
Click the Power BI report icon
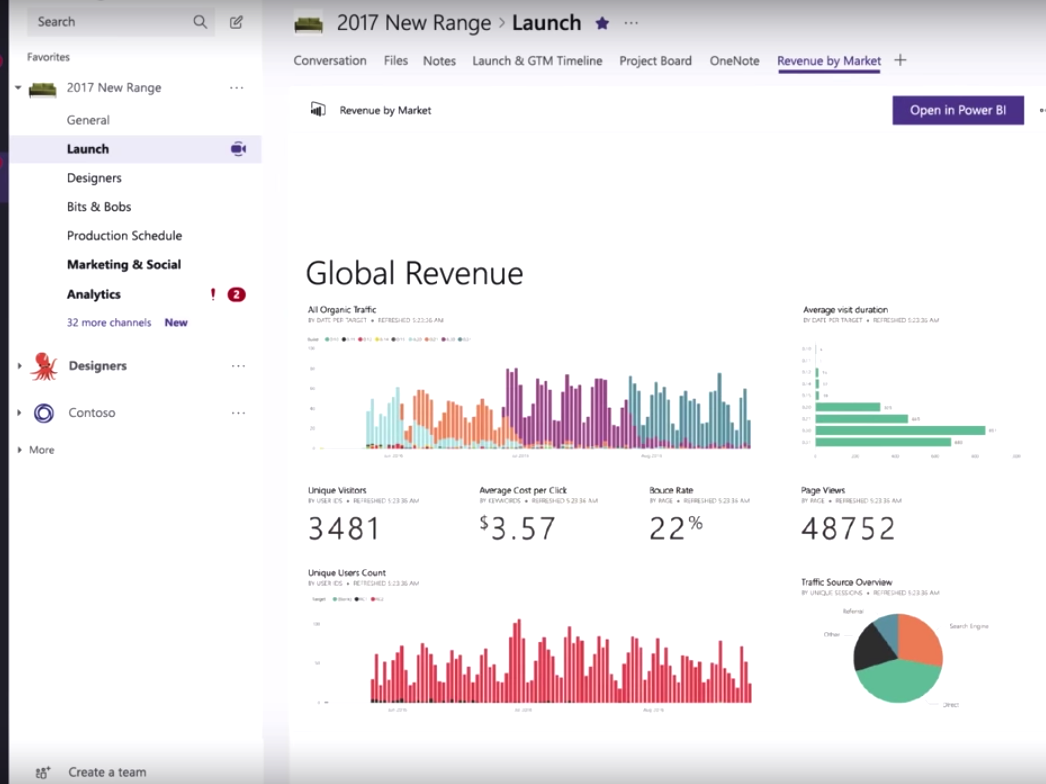click(x=318, y=109)
